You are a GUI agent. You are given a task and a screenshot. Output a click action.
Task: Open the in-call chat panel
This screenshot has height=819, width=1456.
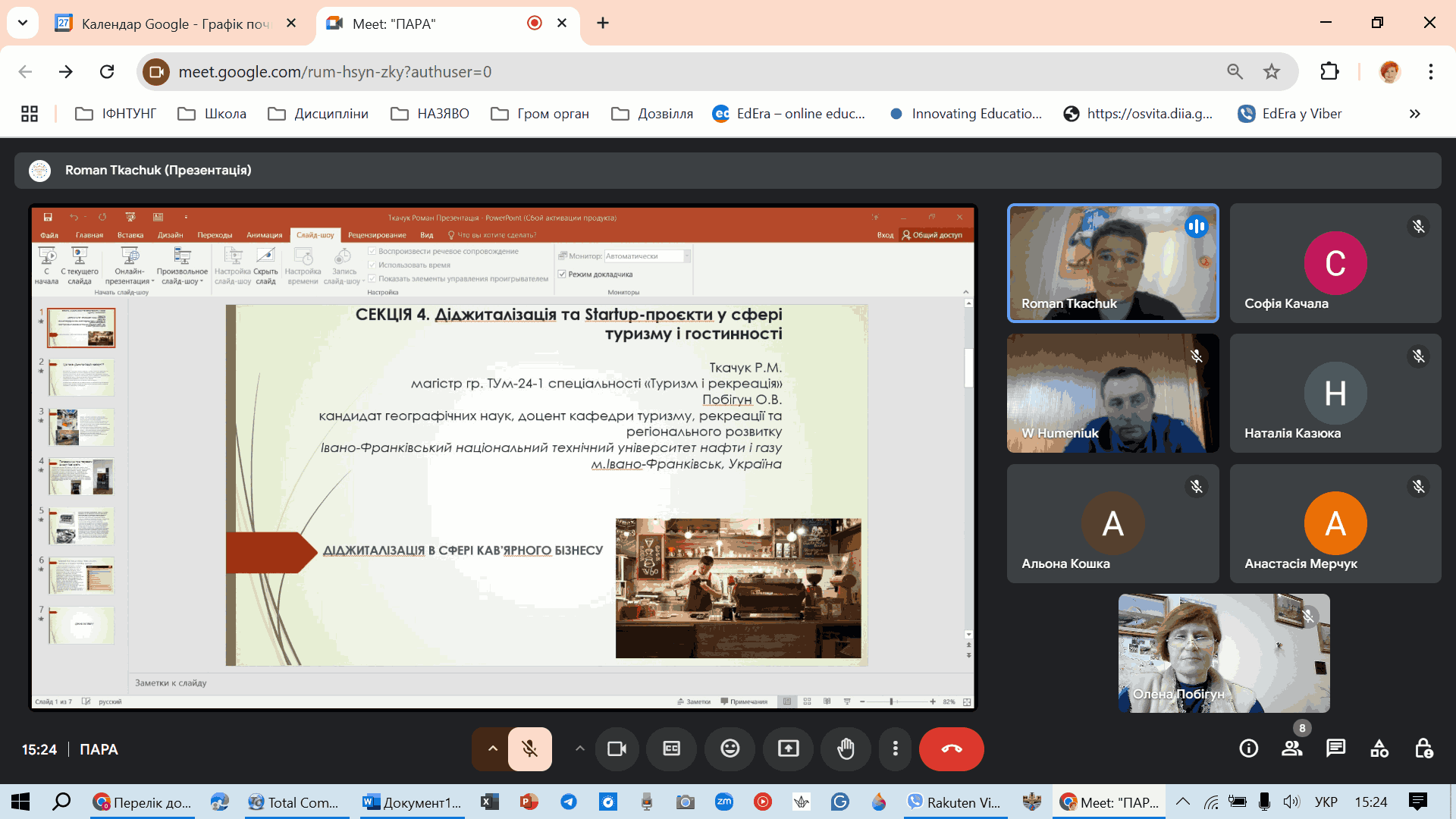pyautogui.click(x=1335, y=749)
